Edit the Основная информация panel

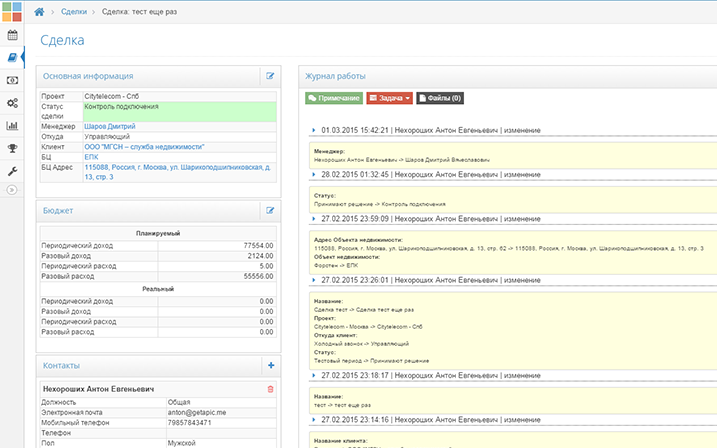click(269, 76)
